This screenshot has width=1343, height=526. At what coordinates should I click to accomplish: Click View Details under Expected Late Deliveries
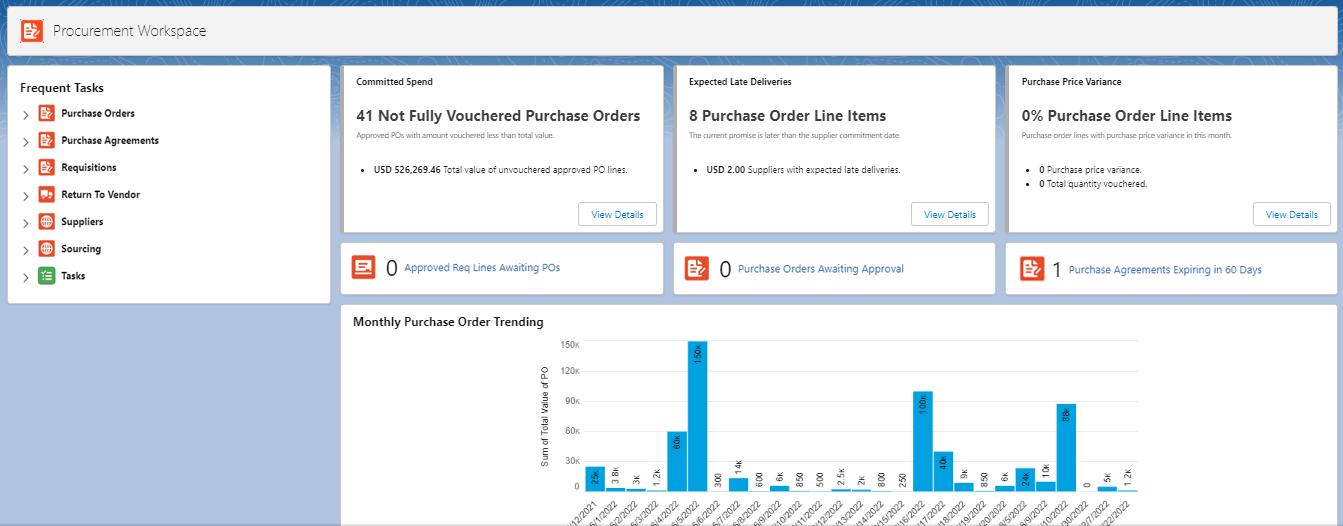[949, 214]
